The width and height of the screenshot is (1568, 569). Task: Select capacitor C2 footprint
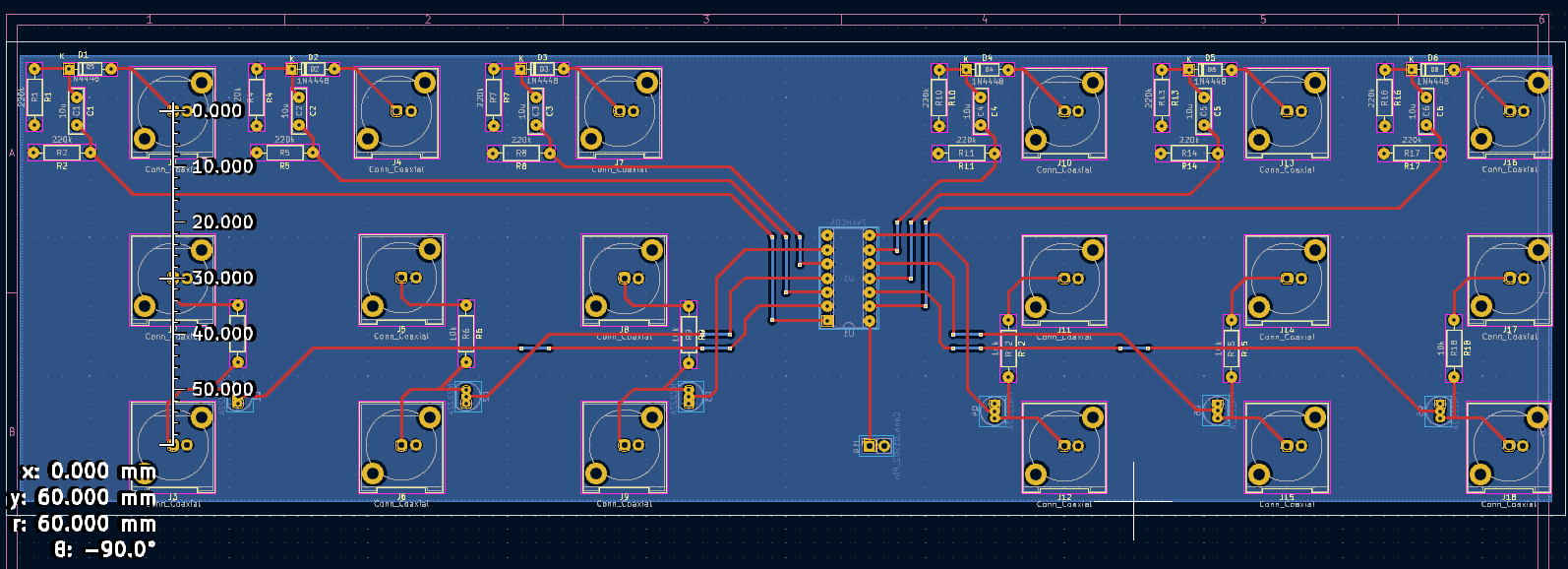coord(299,111)
